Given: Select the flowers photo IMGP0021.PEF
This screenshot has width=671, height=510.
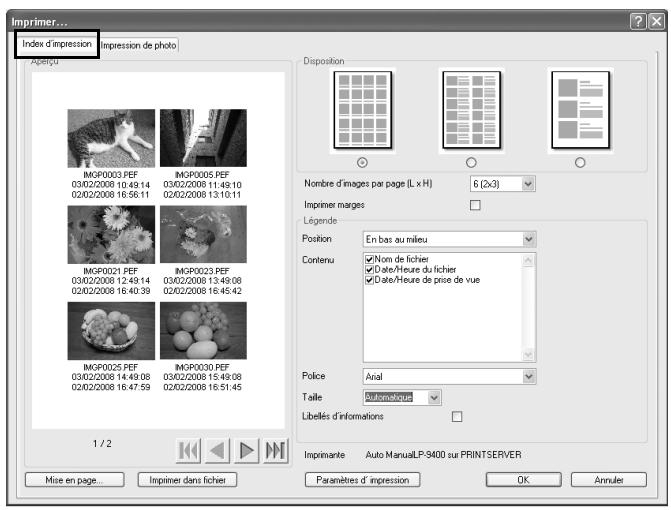Looking at the screenshot, I should (x=111, y=234).
